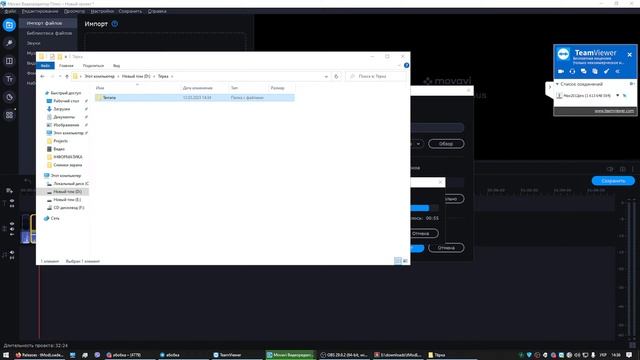Click the Обзор browse button

tap(446, 144)
